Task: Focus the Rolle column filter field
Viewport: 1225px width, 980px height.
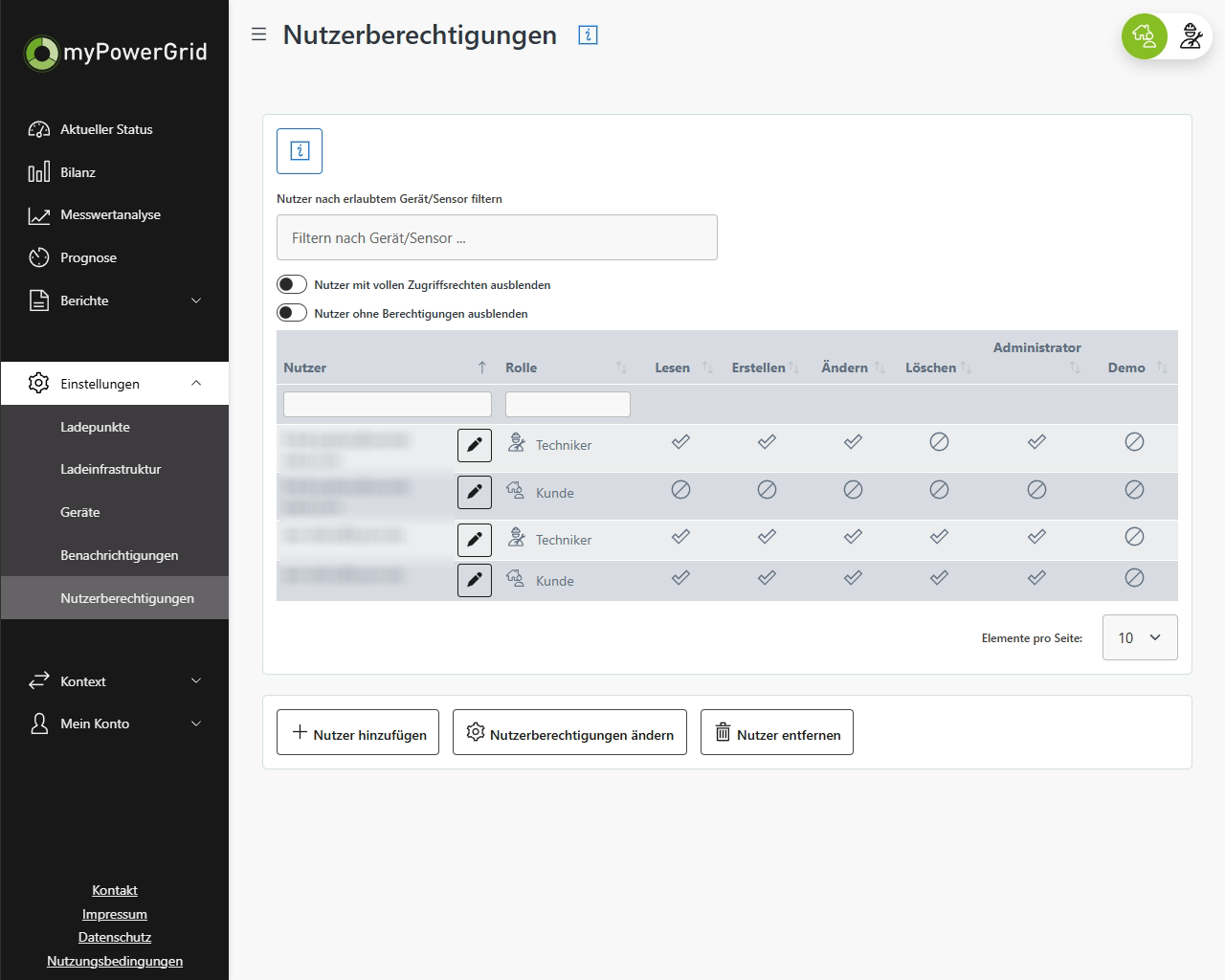Action: (x=568, y=404)
